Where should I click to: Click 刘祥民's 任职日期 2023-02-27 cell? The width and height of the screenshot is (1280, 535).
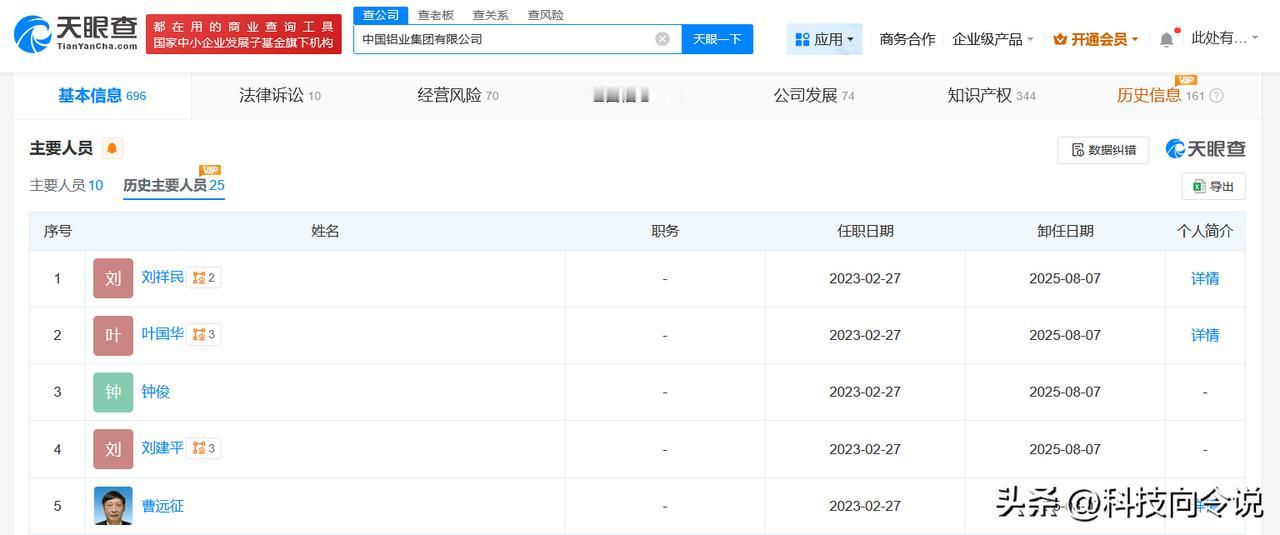pyautogui.click(x=865, y=278)
